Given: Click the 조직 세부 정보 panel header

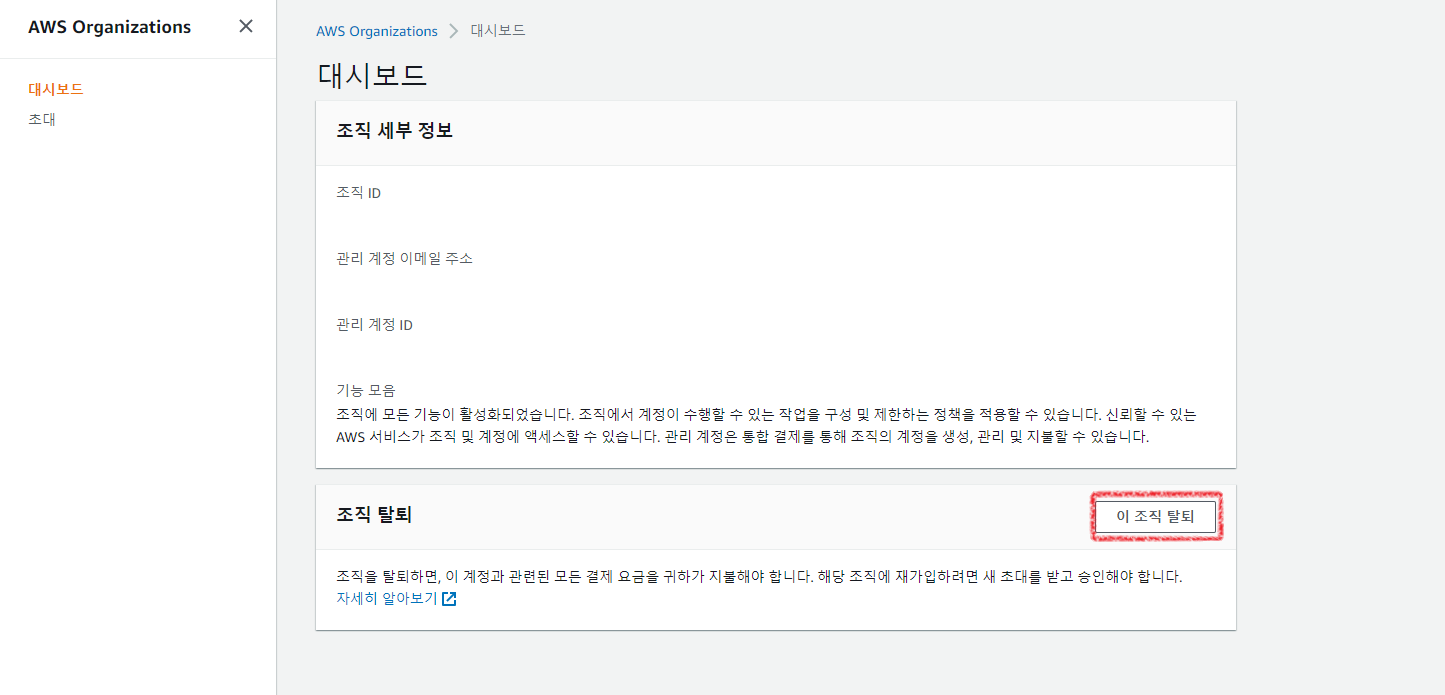Looking at the screenshot, I should click(x=395, y=131).
